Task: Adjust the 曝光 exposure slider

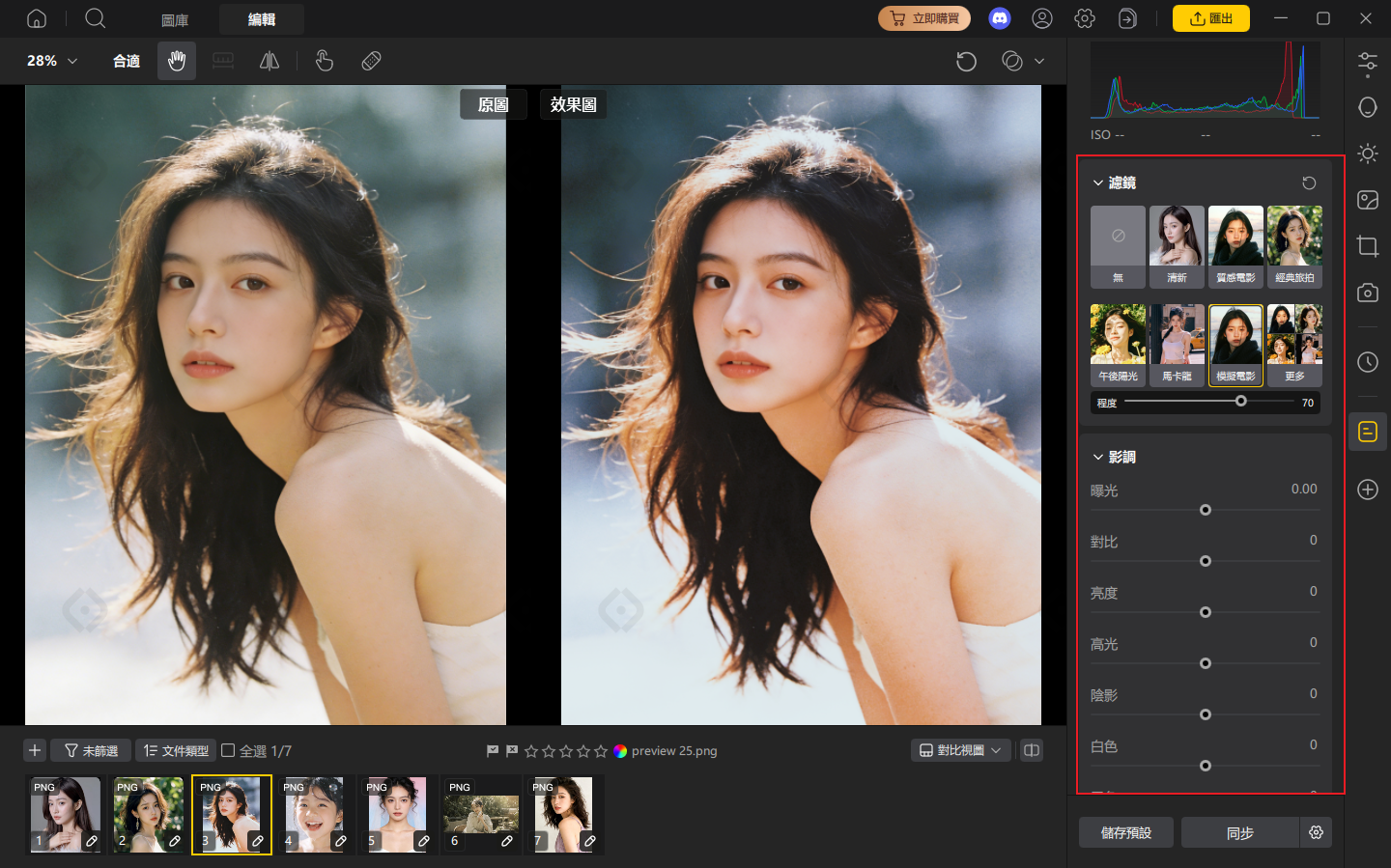Action: tap(1206, 510)
